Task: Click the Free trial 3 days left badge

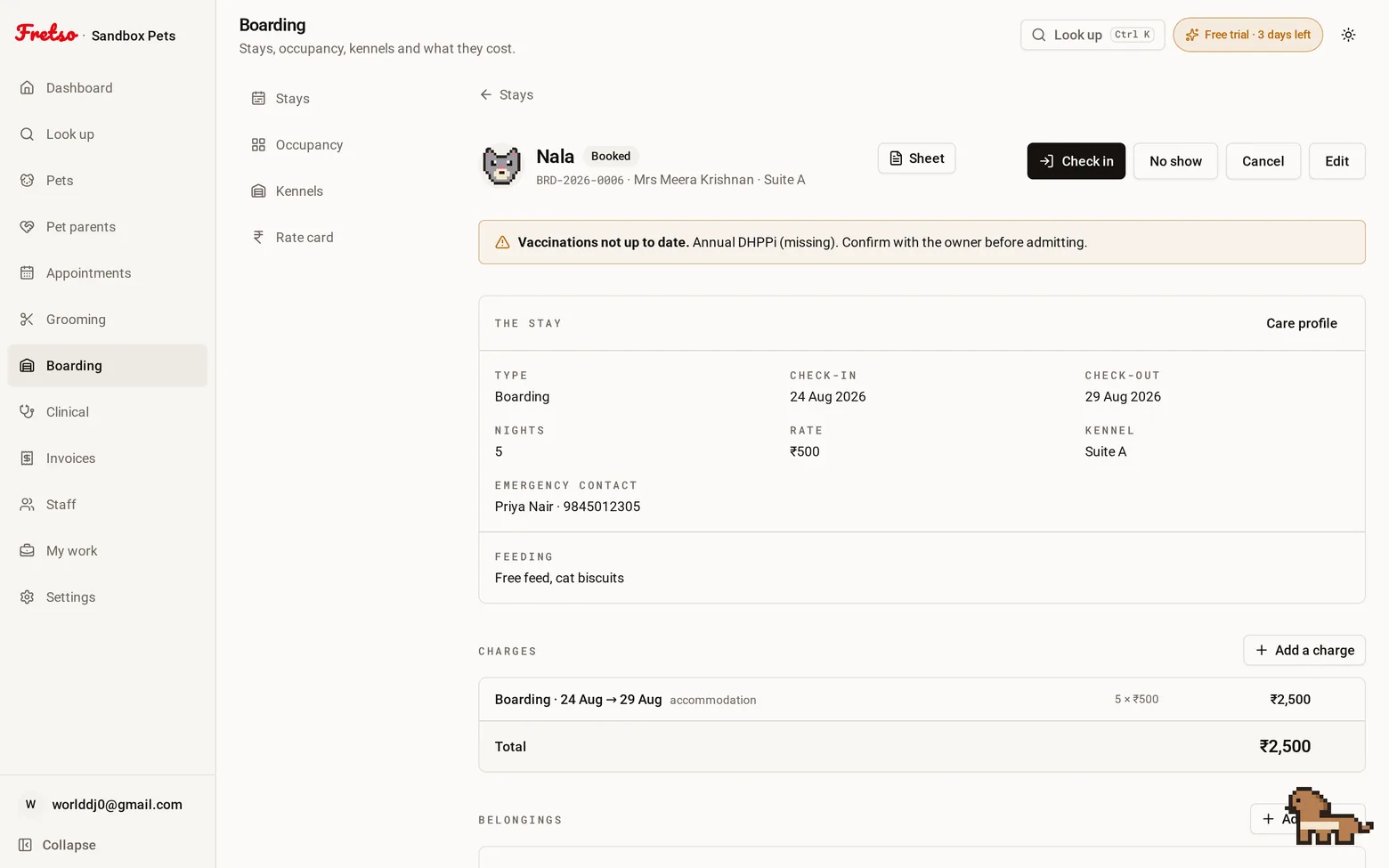Action: coord(1248,35)
